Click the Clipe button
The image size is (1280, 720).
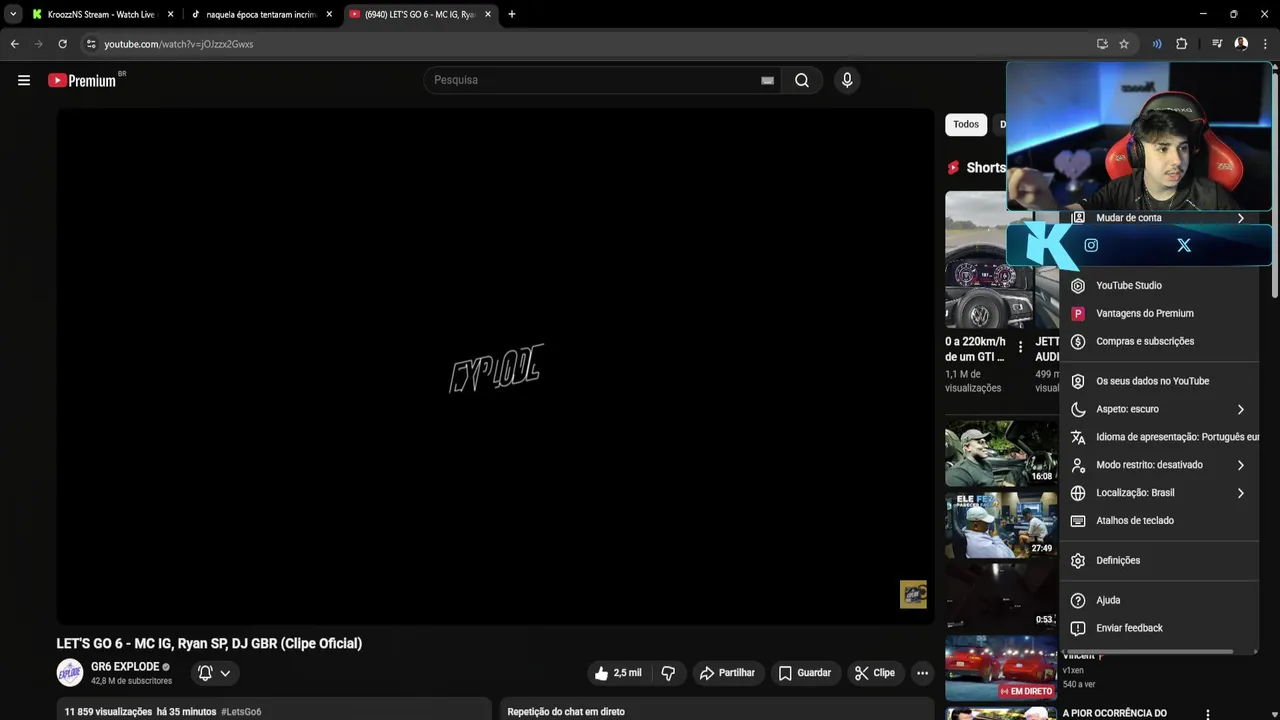[875, 673]
